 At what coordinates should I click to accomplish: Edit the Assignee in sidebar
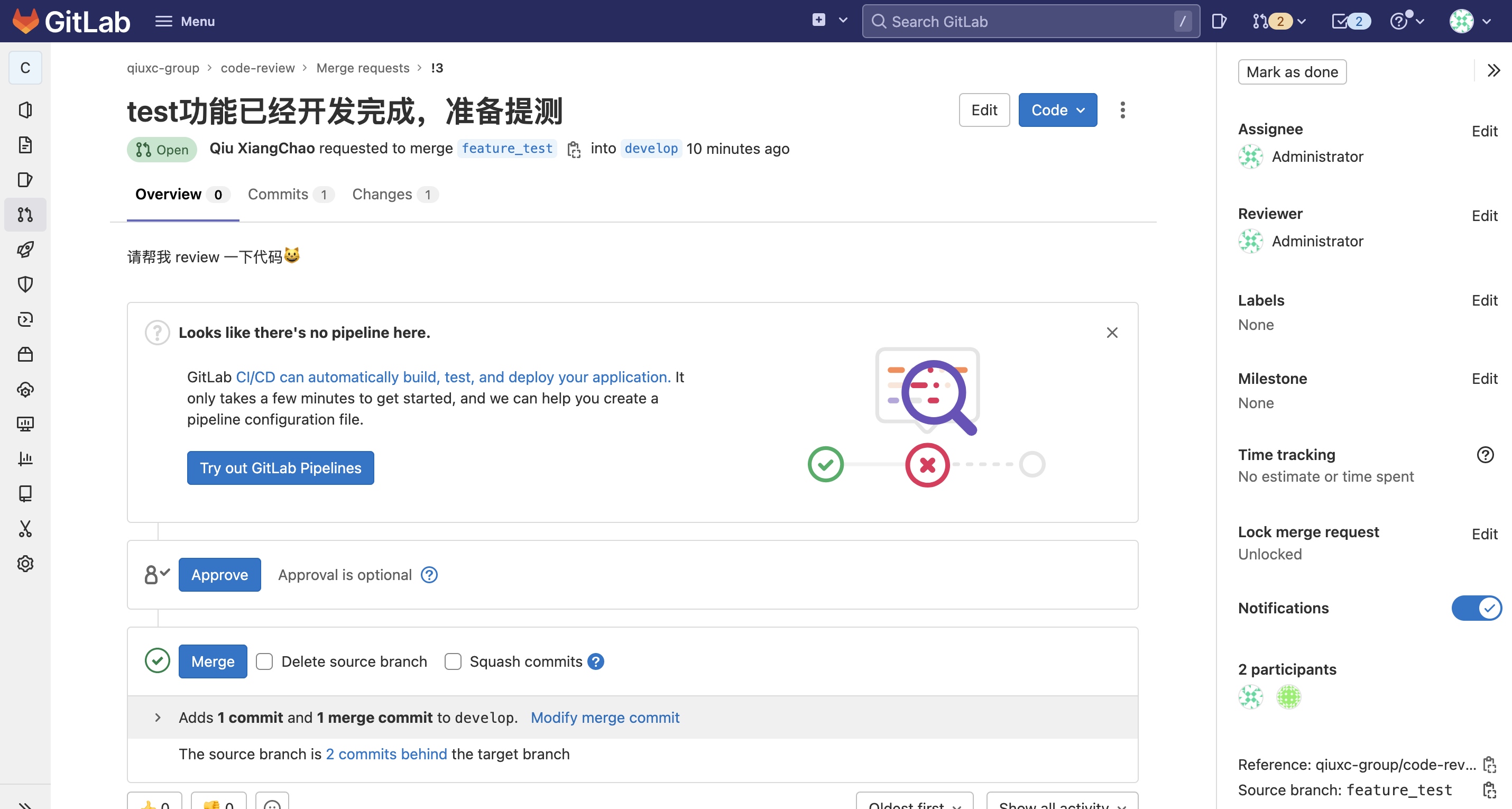(1485, 131)
